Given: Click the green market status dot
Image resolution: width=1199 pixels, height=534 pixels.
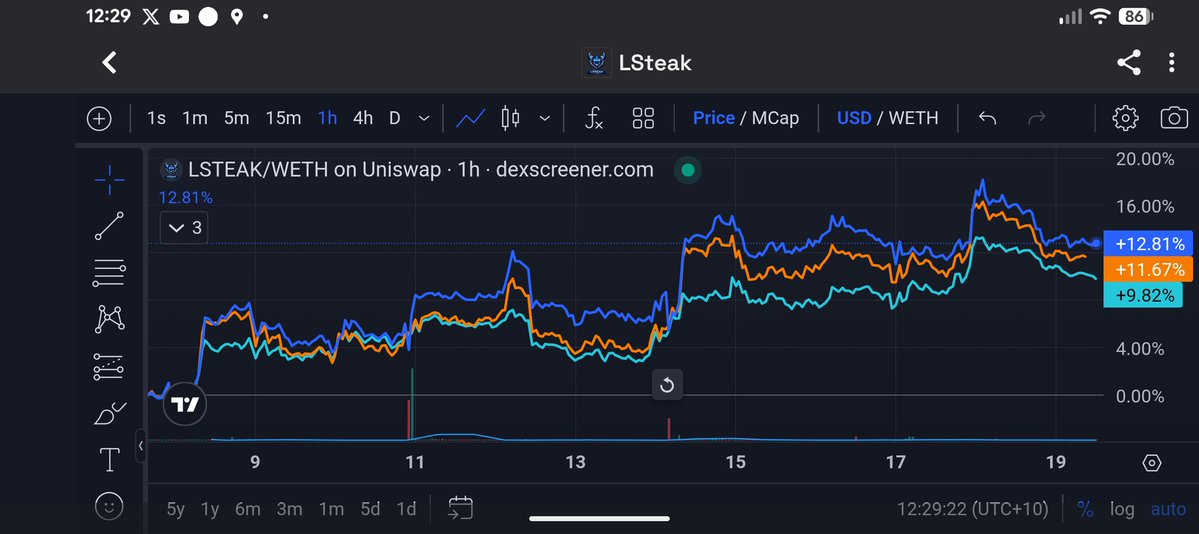Looking at the screenshot, I should tap(687, 170).
